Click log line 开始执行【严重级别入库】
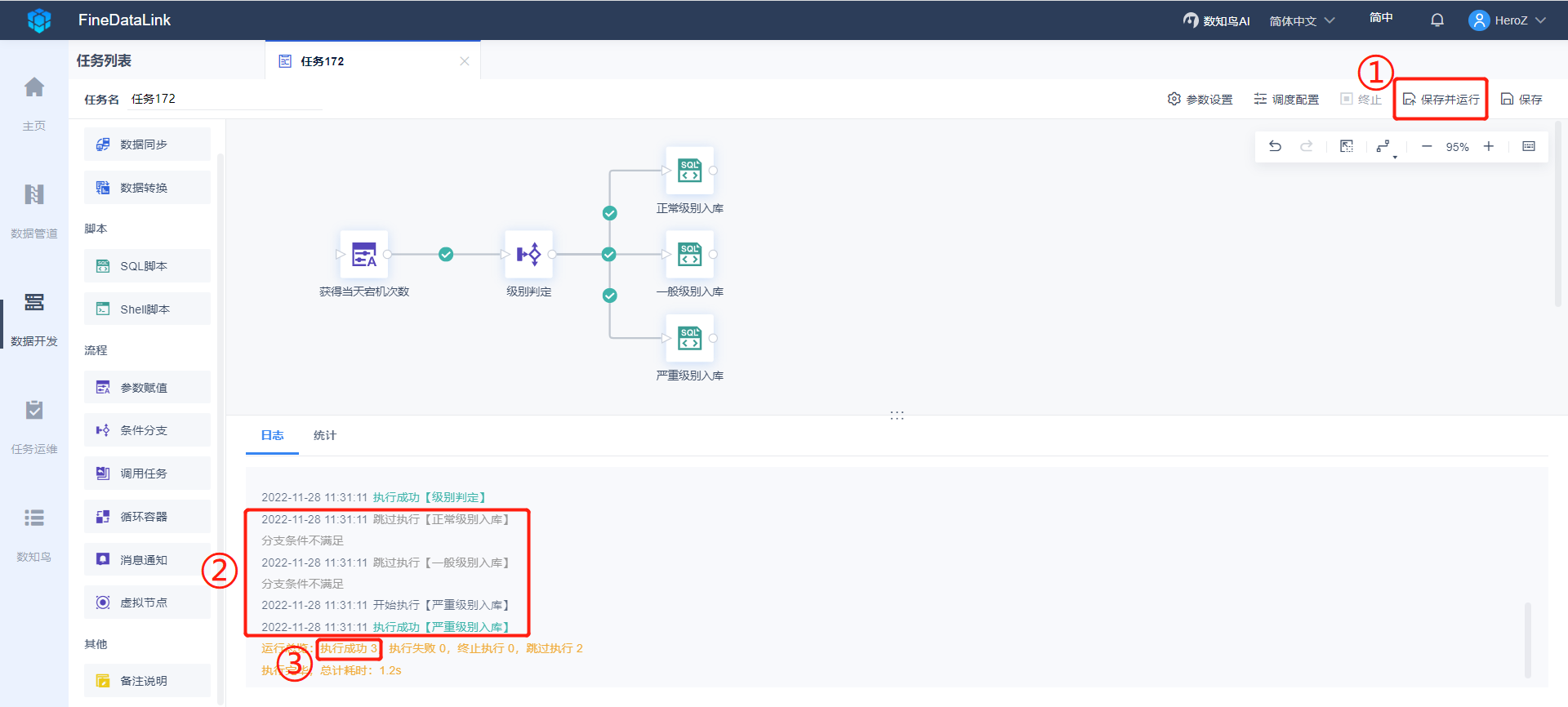The height and width of the screenshot is (707, 1568). coord(387,605)
